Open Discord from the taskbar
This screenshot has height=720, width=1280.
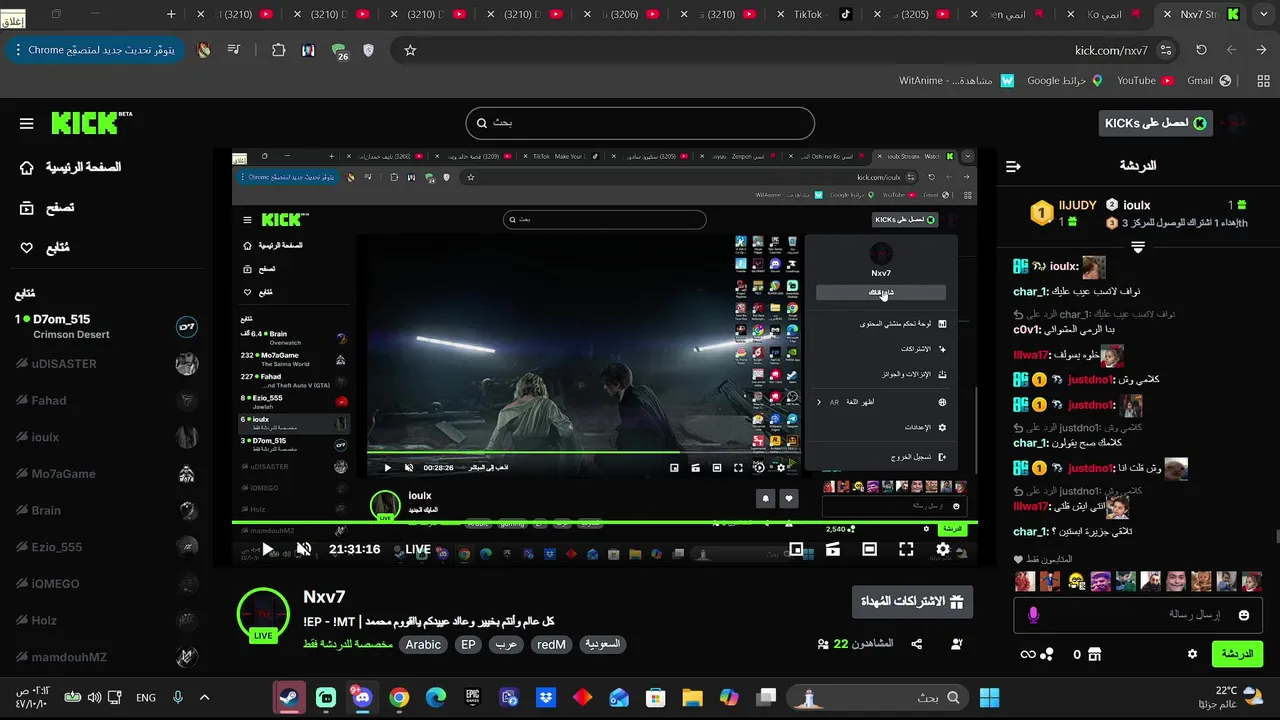pyautogui.click(x=362, y=697)
